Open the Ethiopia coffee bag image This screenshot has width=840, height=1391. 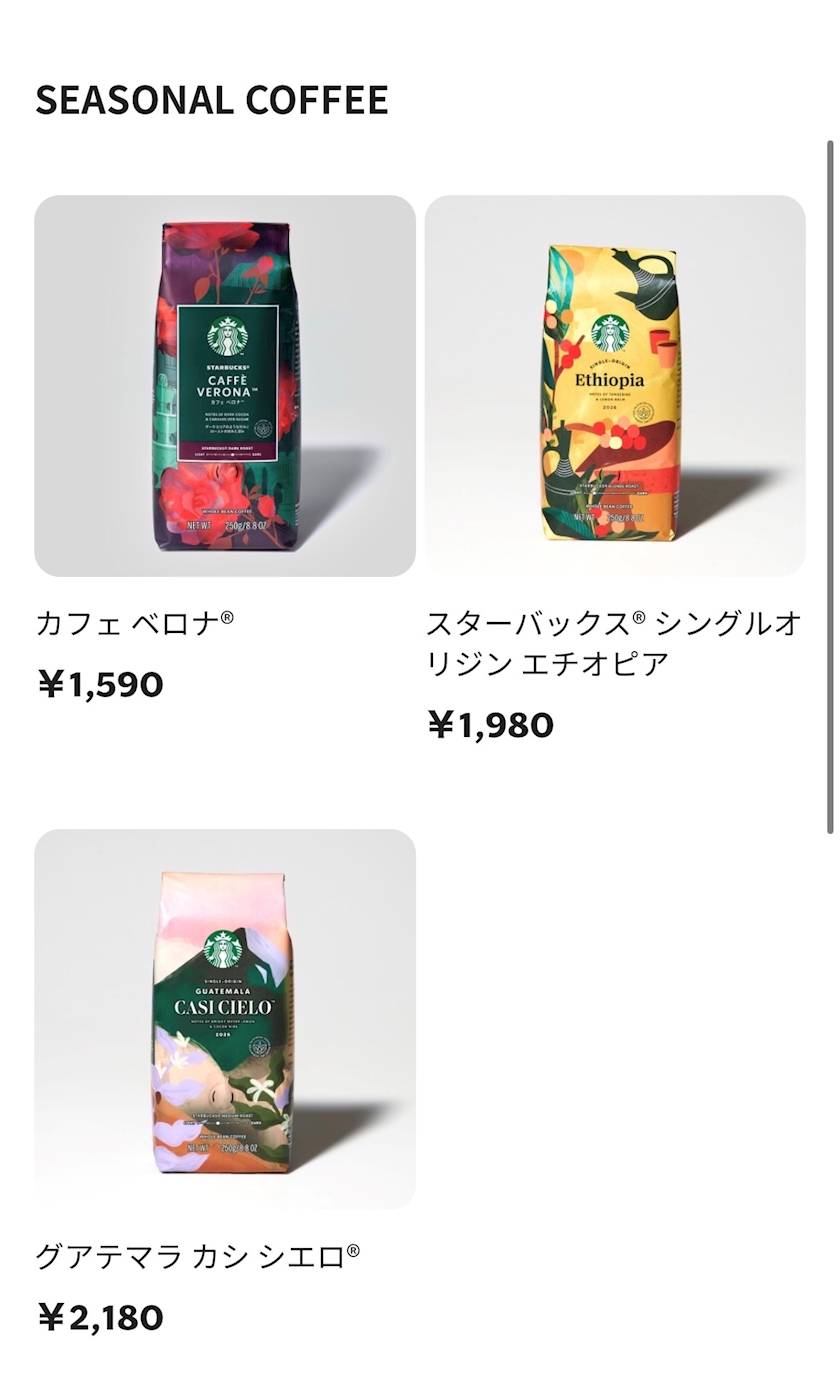click(615, 386)
